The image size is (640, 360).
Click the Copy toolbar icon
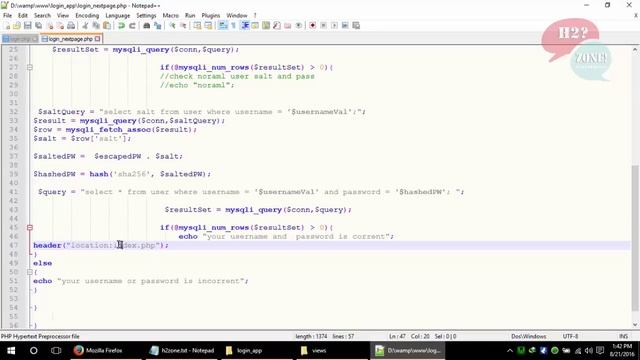click(96, 26)
